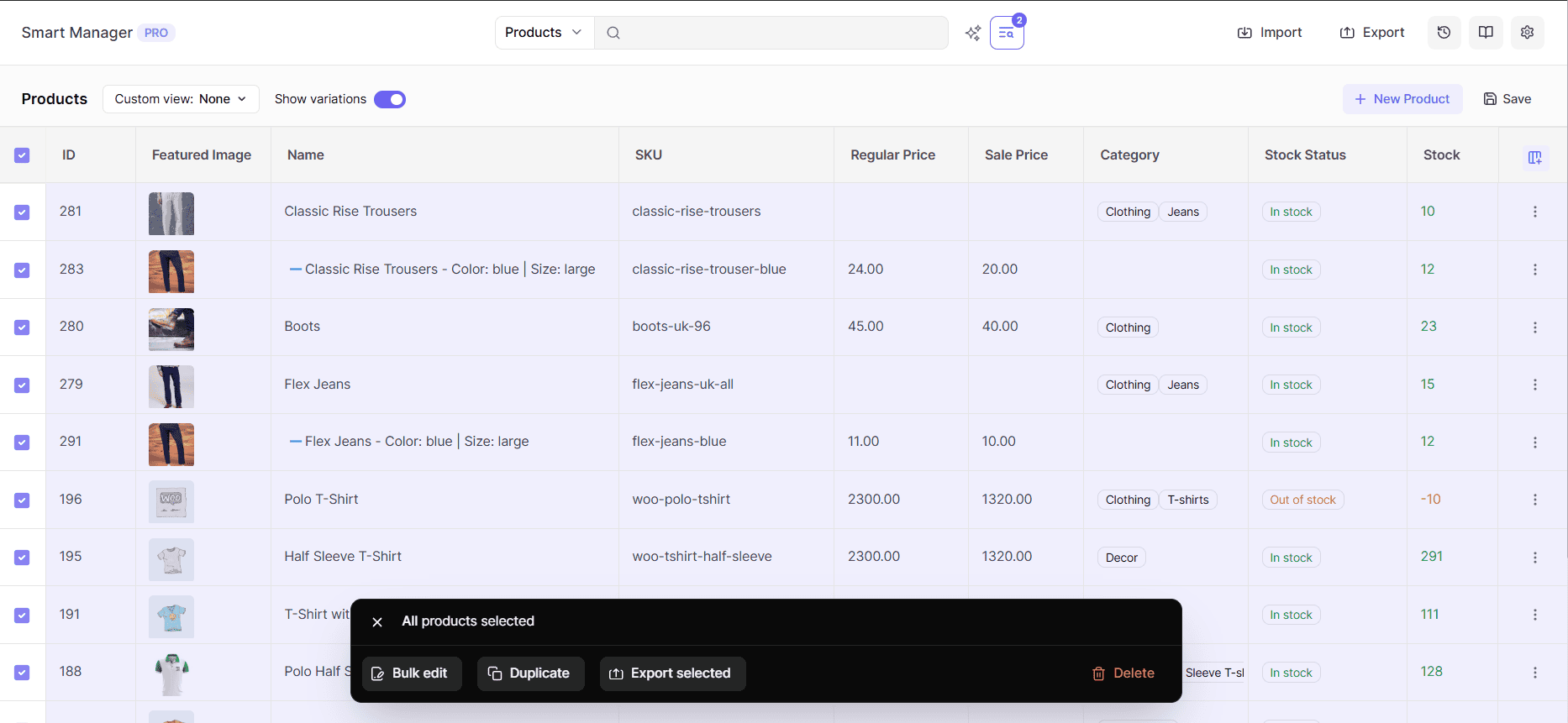Click the T-shirts category tag

tap(1187, 500)
